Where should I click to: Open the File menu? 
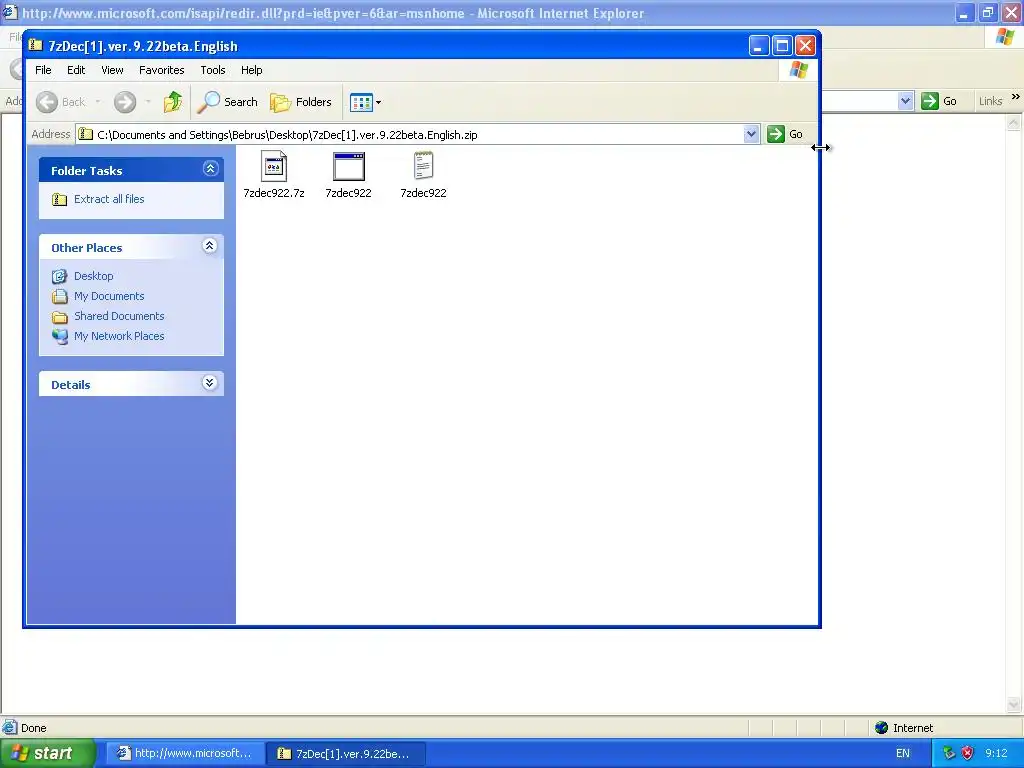[43, 70]
